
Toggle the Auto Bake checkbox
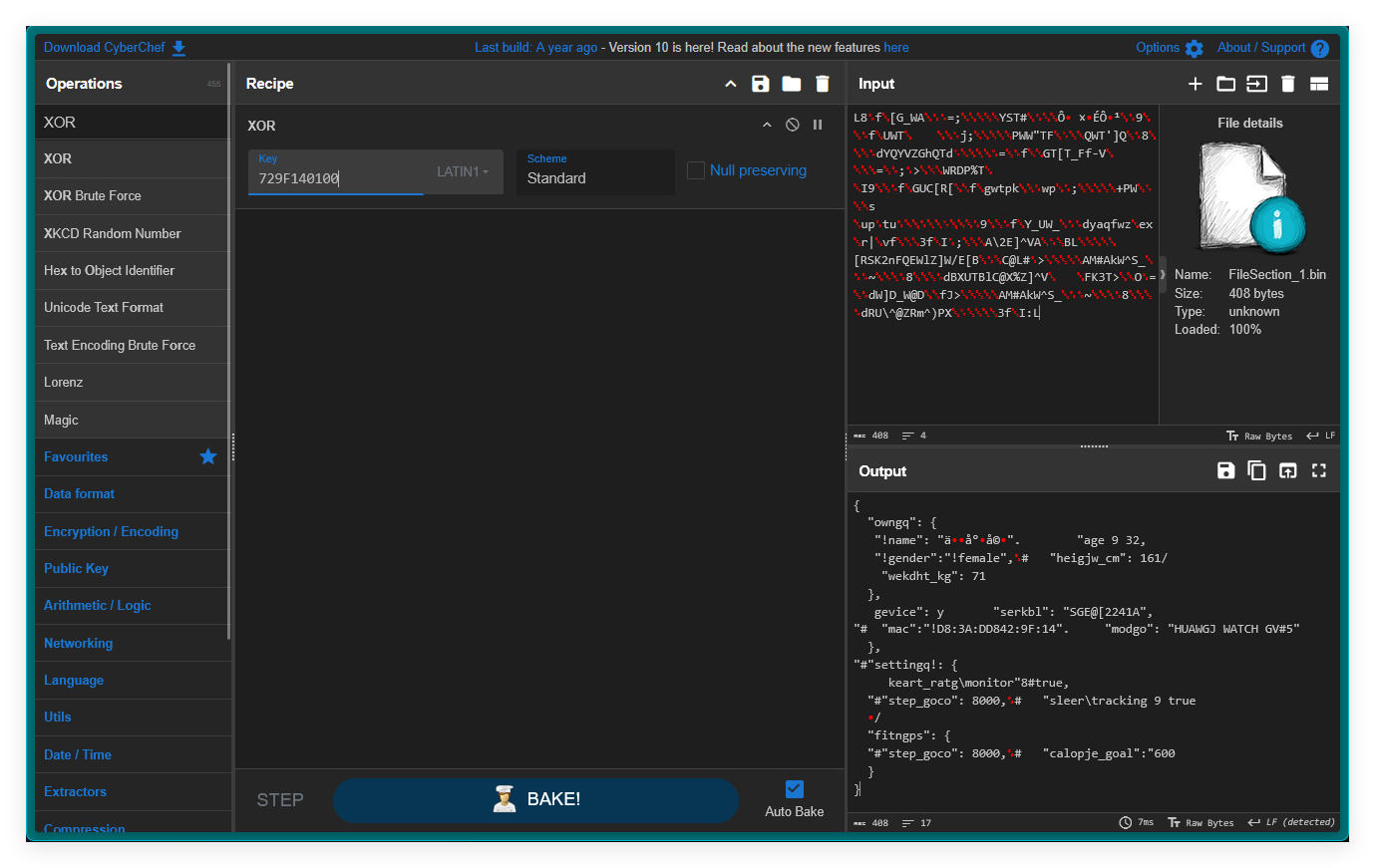click(795, 789)
